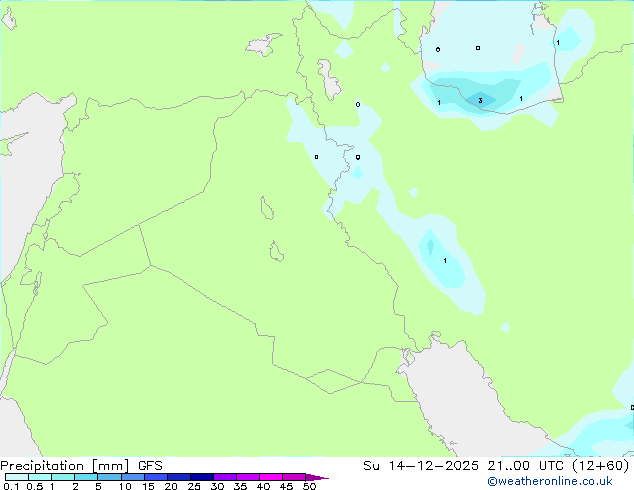
Task: Click the "30" legend scale label
Action: click(217, 486)
